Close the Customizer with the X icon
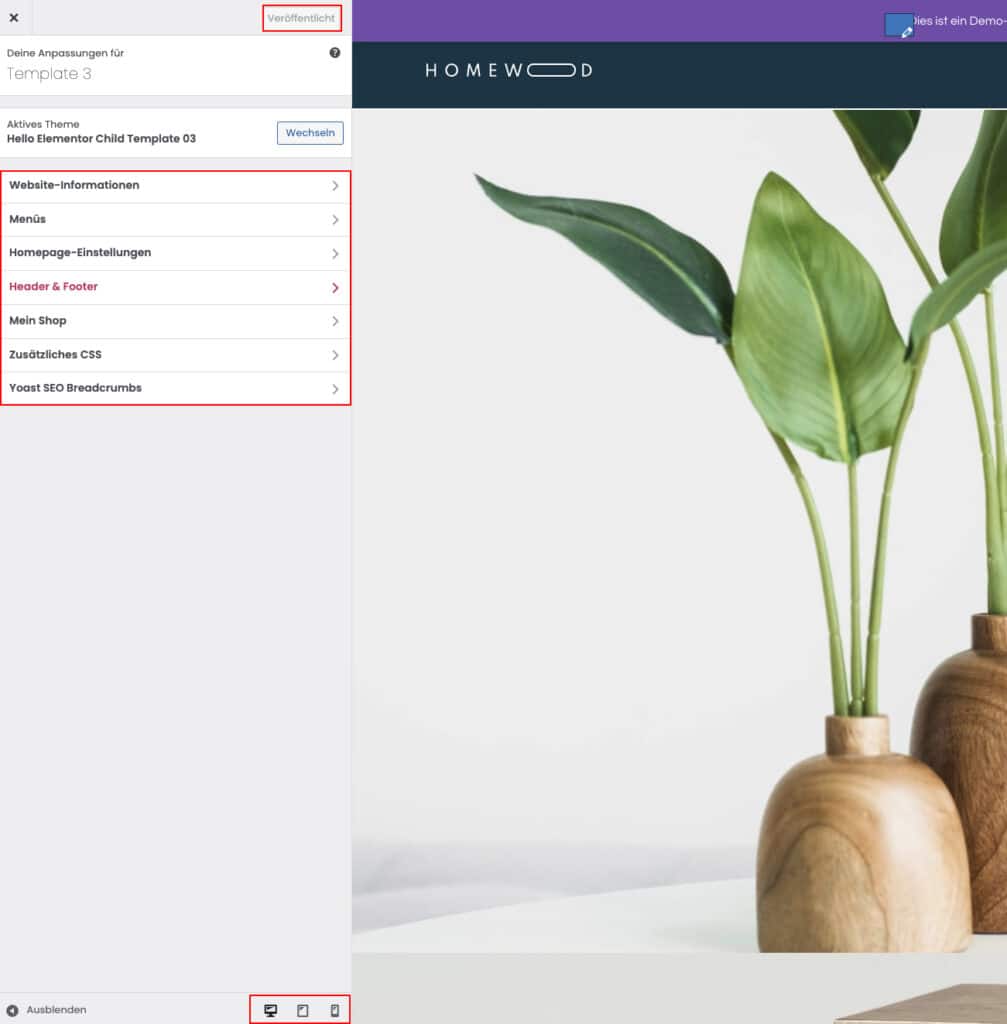Viewport: 1007px width, 1024px height. 14,18
